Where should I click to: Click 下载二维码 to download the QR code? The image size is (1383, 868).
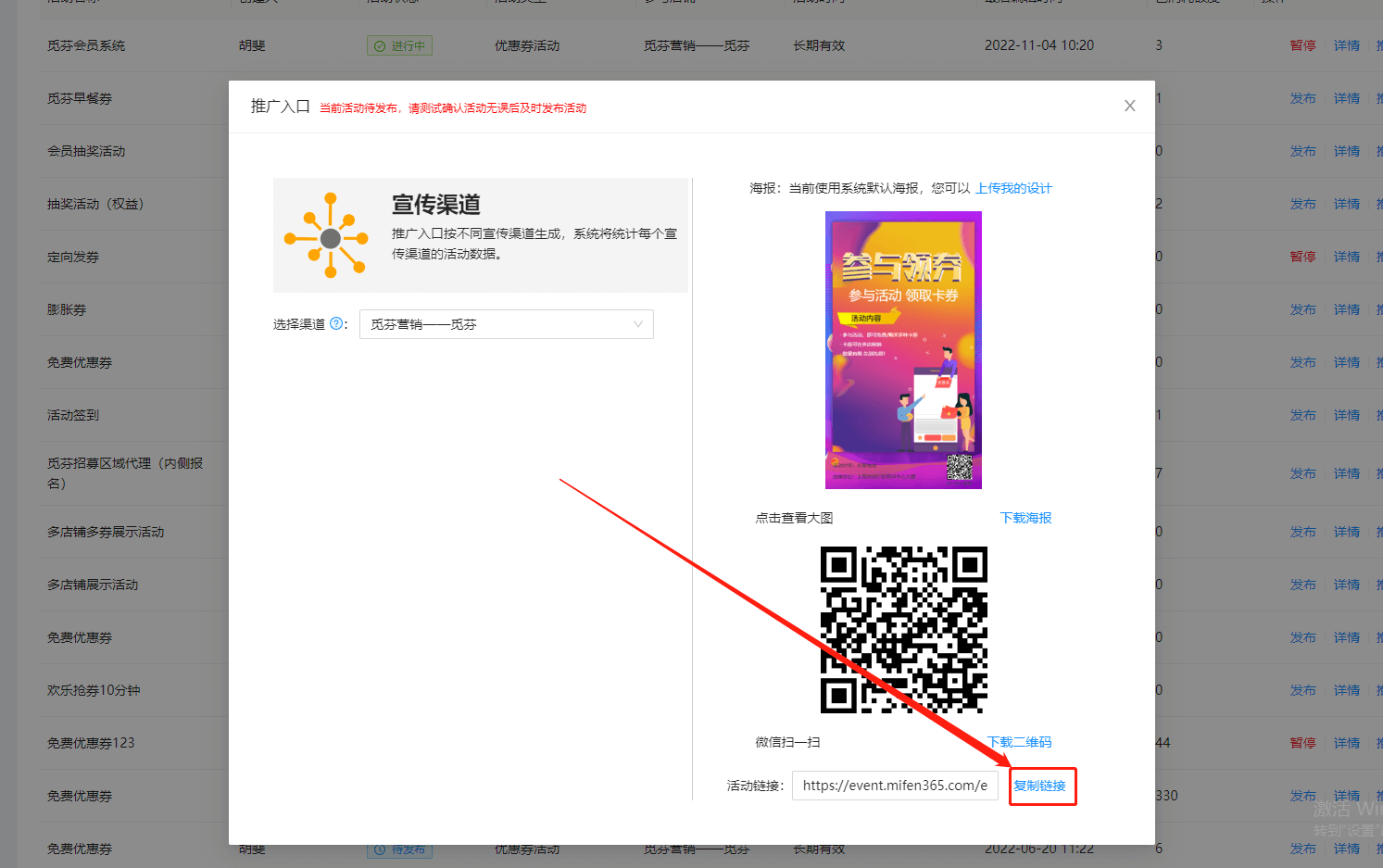click(x=1019, y=741)
